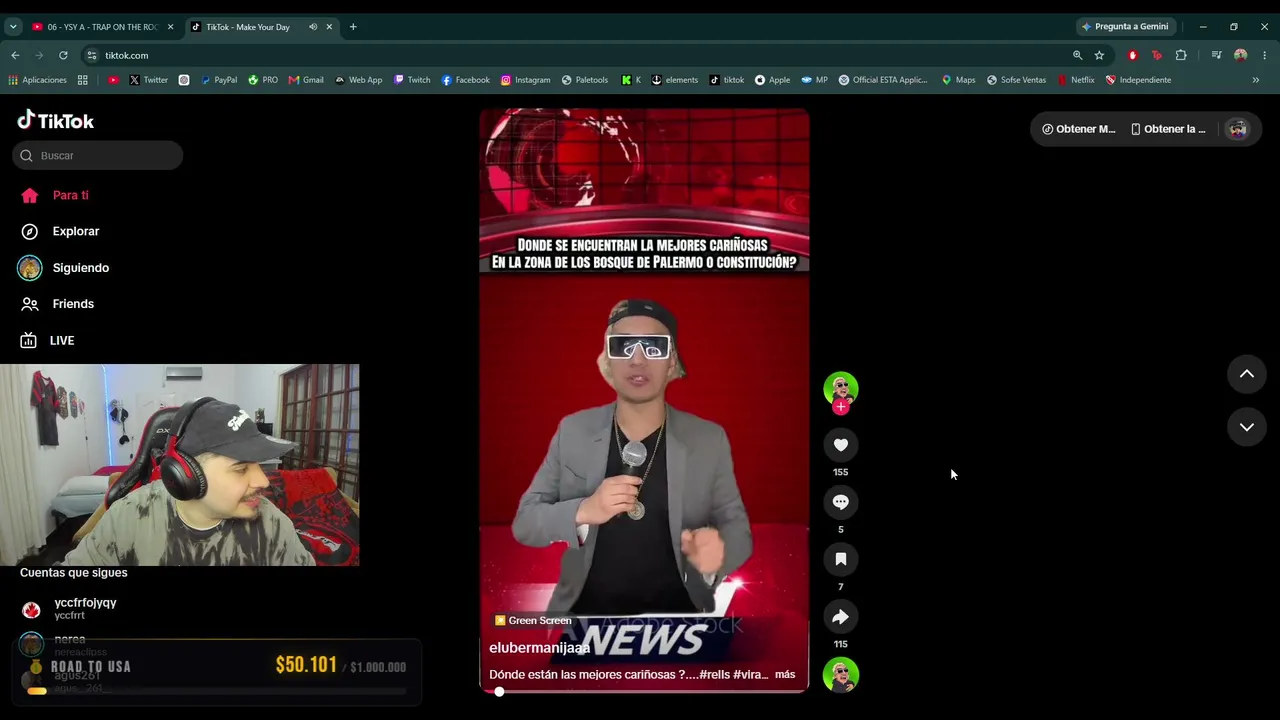This screenshot has height=720, width=1280.
Task: Click the Buscar search field
Action: click(98, 155)
